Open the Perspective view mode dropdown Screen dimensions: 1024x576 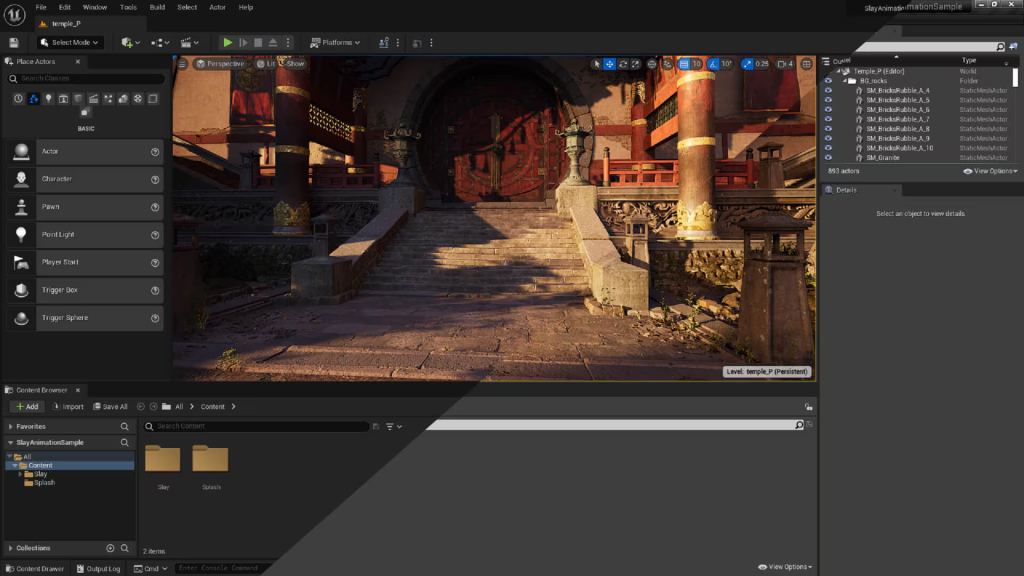(x=221, y=64)
